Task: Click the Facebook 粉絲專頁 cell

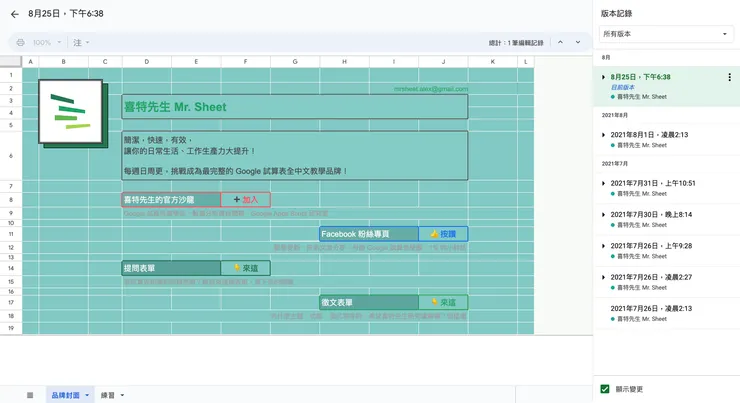Action: (369, 234)
